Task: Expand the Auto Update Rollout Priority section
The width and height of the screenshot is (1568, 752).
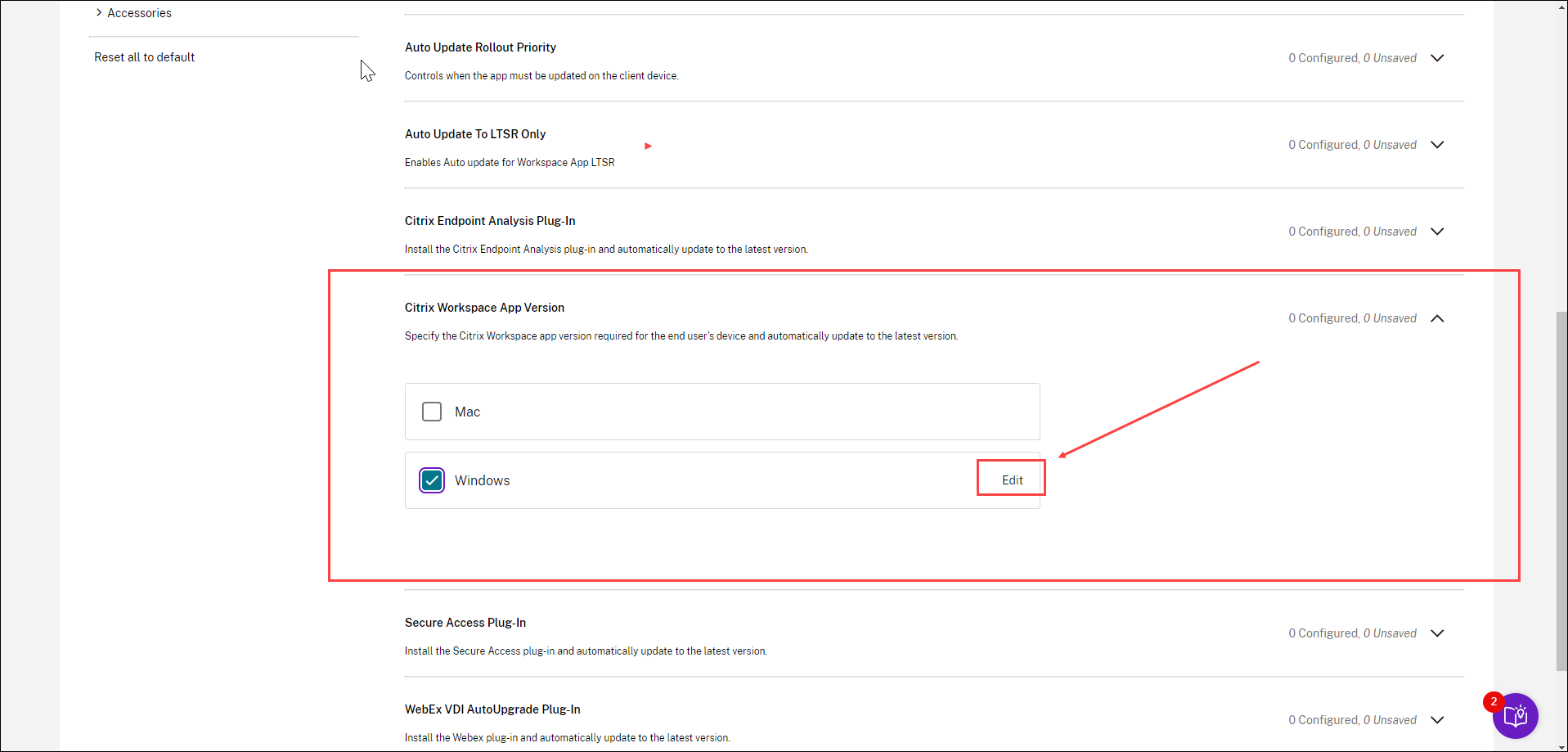Action: [1437, 58]
